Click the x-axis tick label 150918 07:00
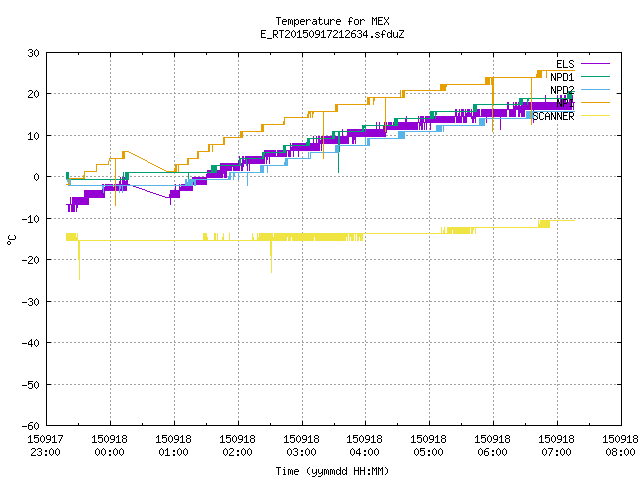The height and width of the screenshot is (480, 640). (557, 446)
